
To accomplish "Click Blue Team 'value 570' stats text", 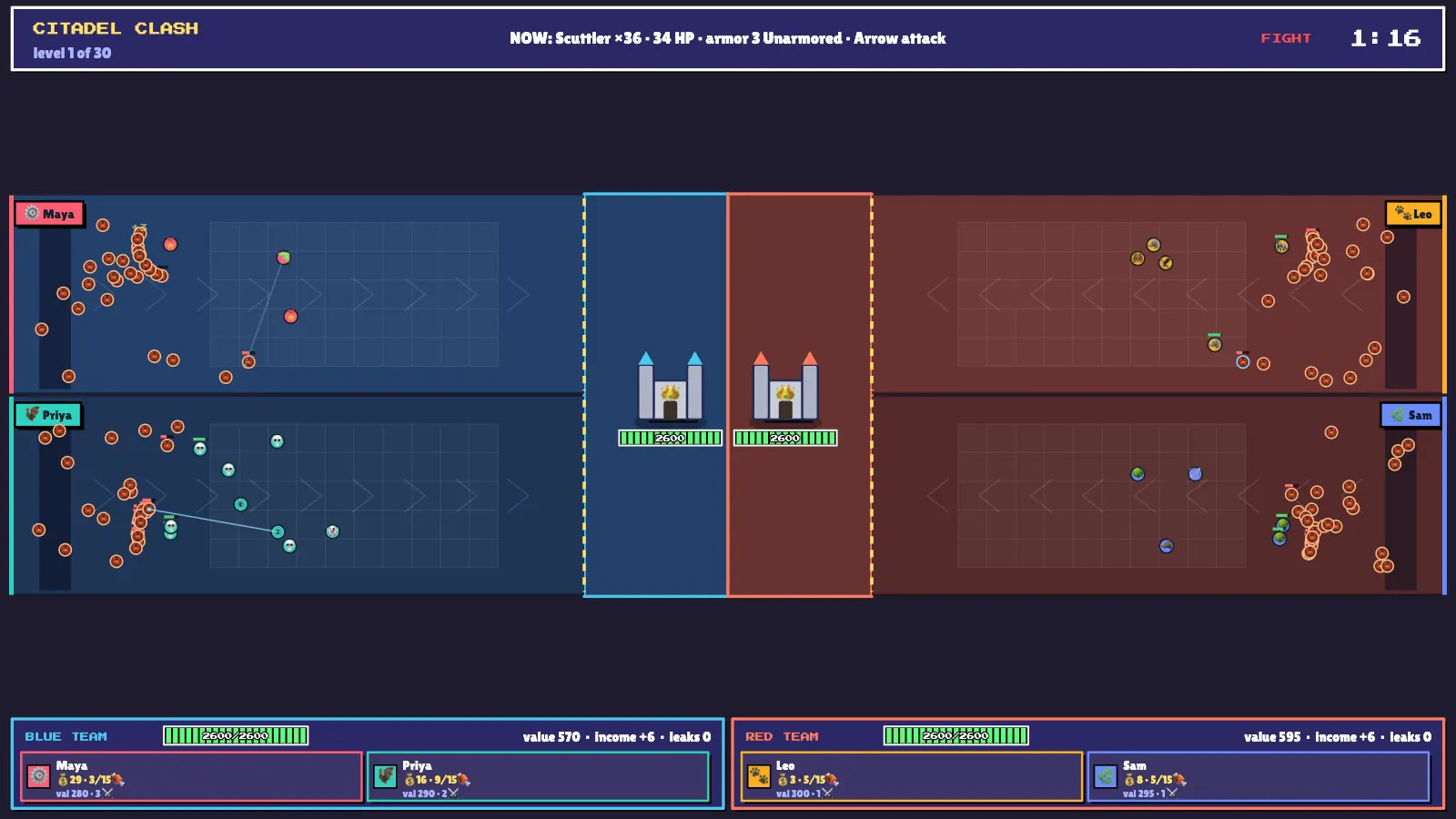I will (x=617, y=737).
